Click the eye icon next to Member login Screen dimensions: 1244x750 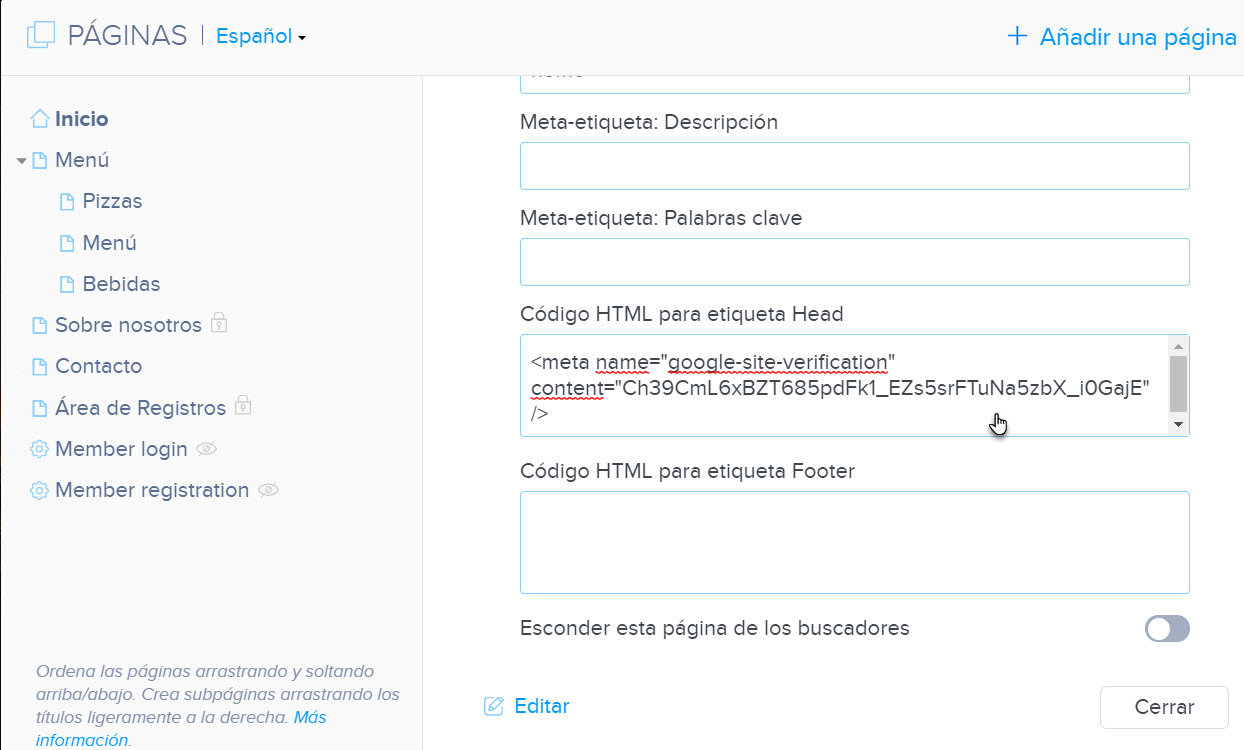point(206,449)
